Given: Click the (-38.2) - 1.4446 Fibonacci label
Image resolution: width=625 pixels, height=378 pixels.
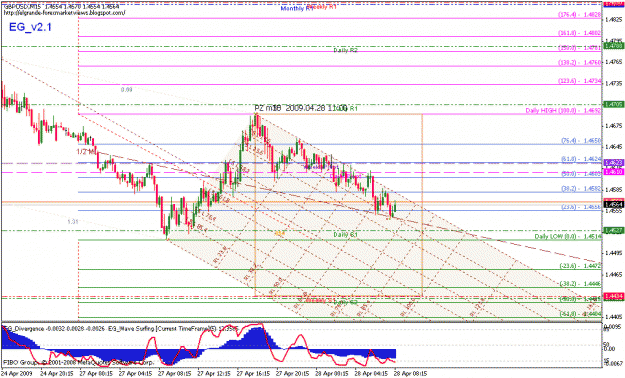Looking at the screenshot, I should 580,284.
